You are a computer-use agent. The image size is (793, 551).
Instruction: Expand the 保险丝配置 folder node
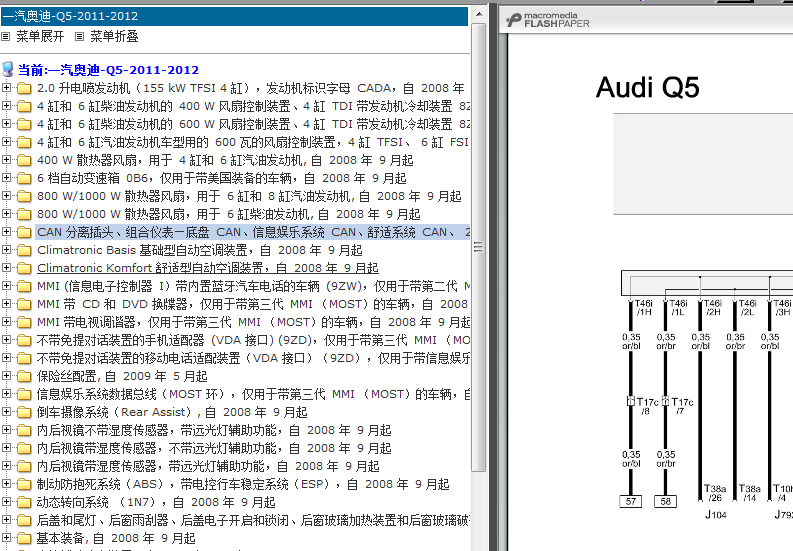(x=6, y=375)
